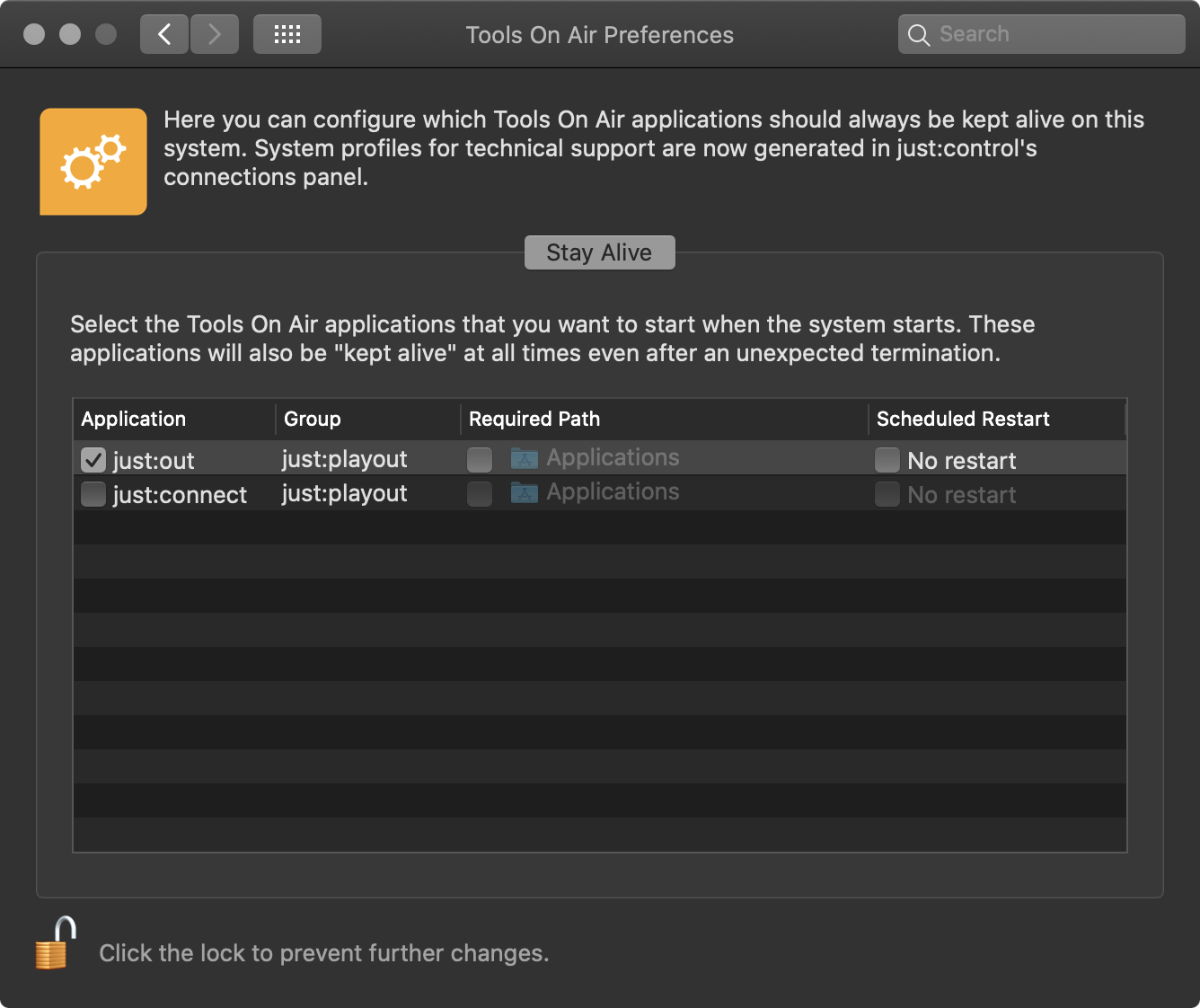Screen dimensions: 1200x1008
Task: Sort by Group column header
Action: pyautogui.click(x=368, y=419)
